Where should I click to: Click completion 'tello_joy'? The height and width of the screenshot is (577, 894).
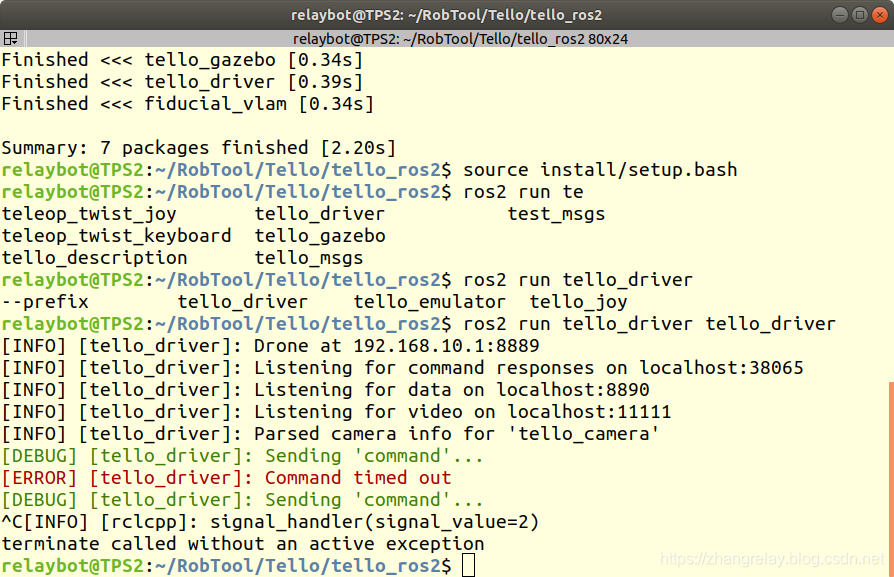(578, 302)
